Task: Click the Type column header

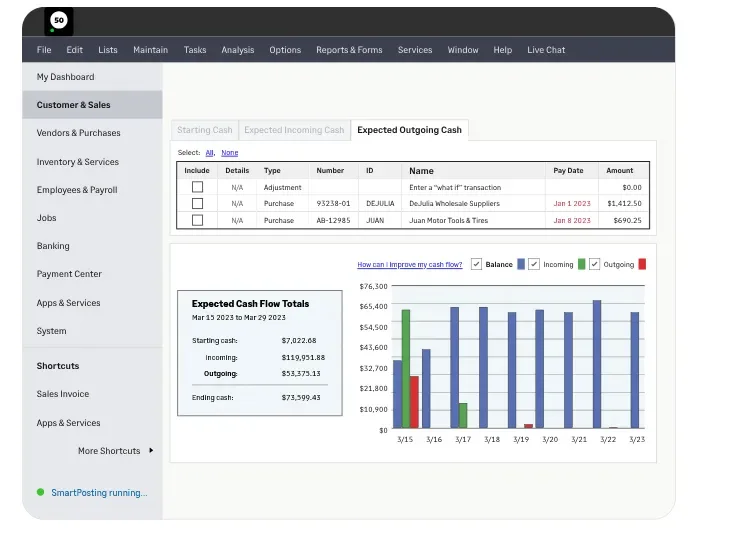Action: point(272,171)
